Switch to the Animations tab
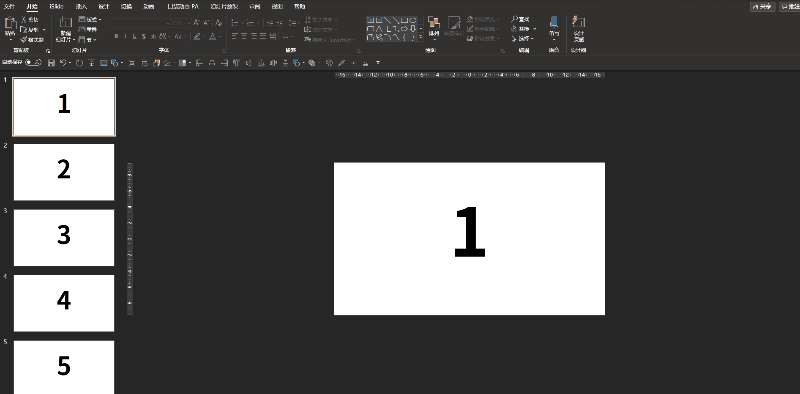 [148, 7]
